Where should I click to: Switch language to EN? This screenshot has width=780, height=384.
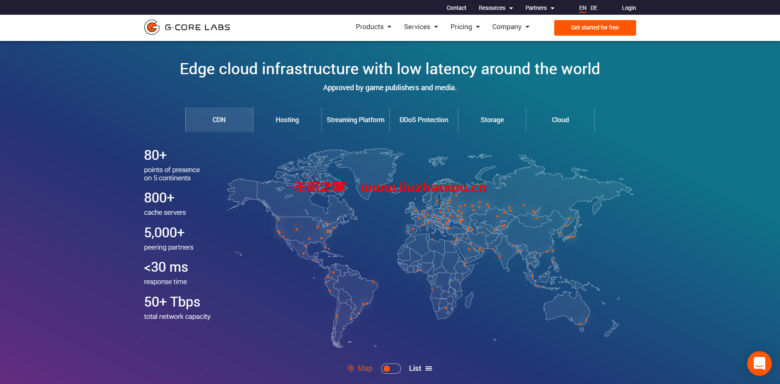point(583,8)
